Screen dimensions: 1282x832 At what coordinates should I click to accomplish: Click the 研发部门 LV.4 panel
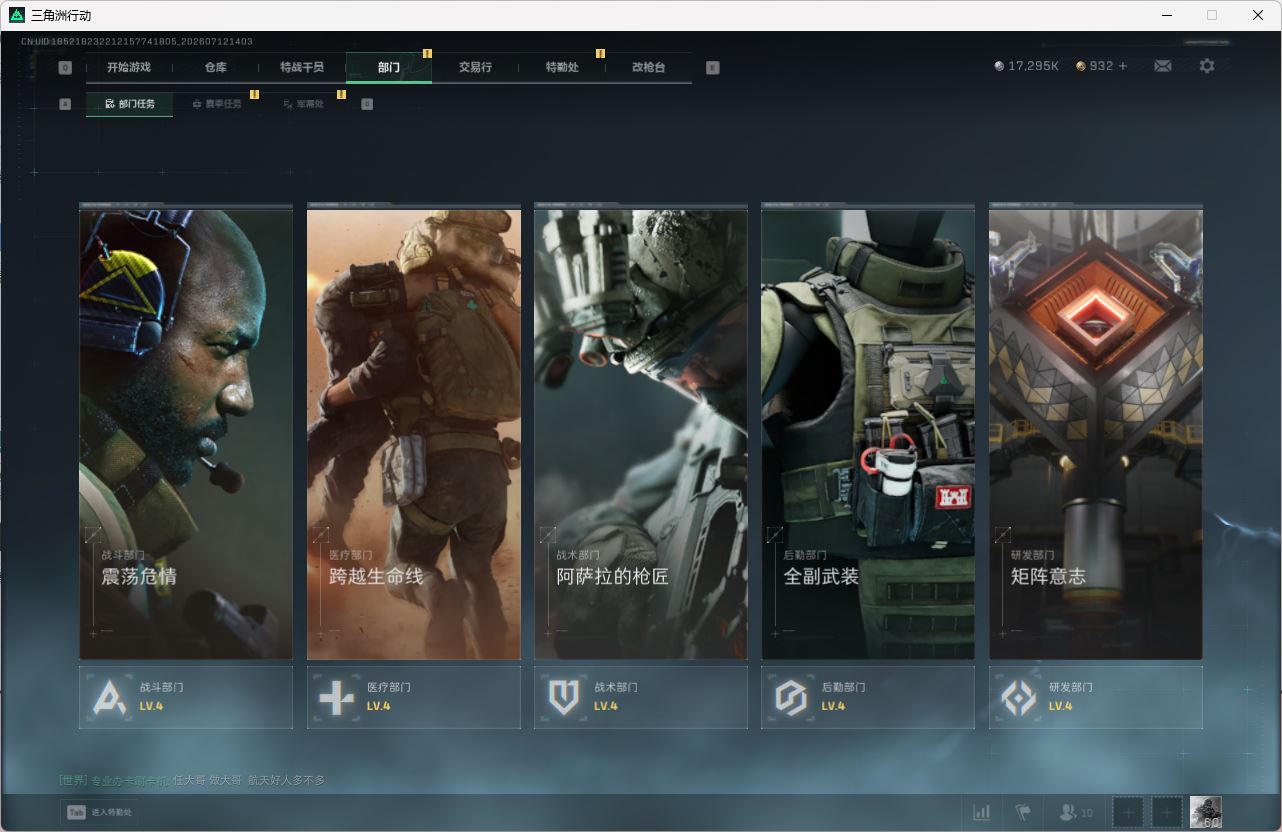tap(1096, 697)
